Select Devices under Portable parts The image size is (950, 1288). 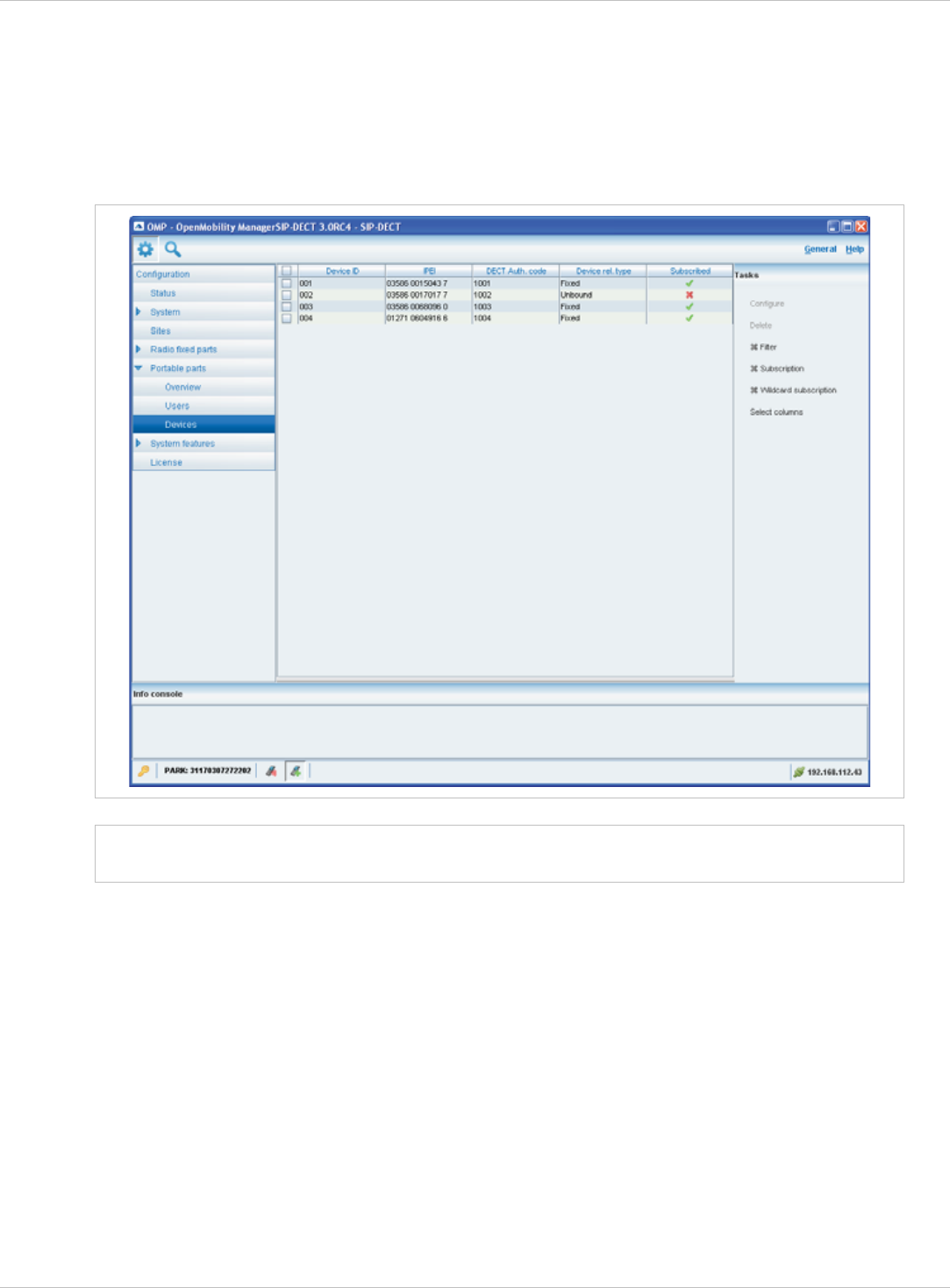click(204, 425)
